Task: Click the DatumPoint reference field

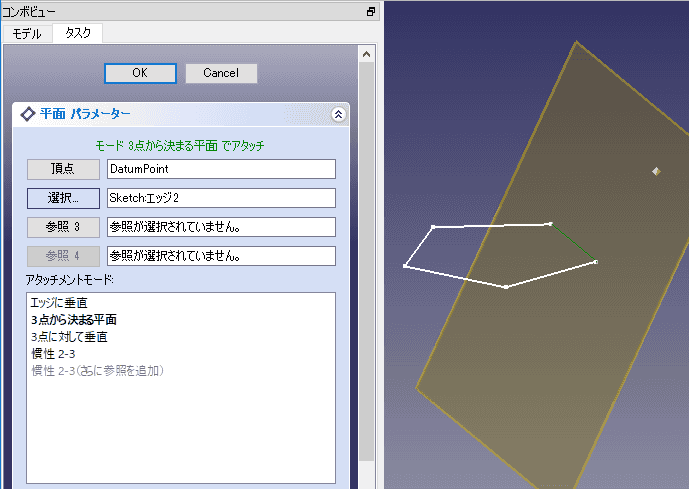Action: (x=221, y=169)
